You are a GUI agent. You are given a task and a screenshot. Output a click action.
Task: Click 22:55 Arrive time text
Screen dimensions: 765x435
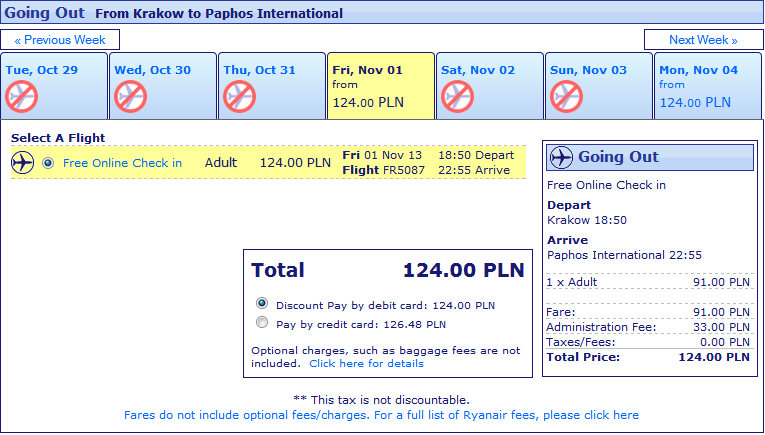pyautogui.click(x=474, y=170)
